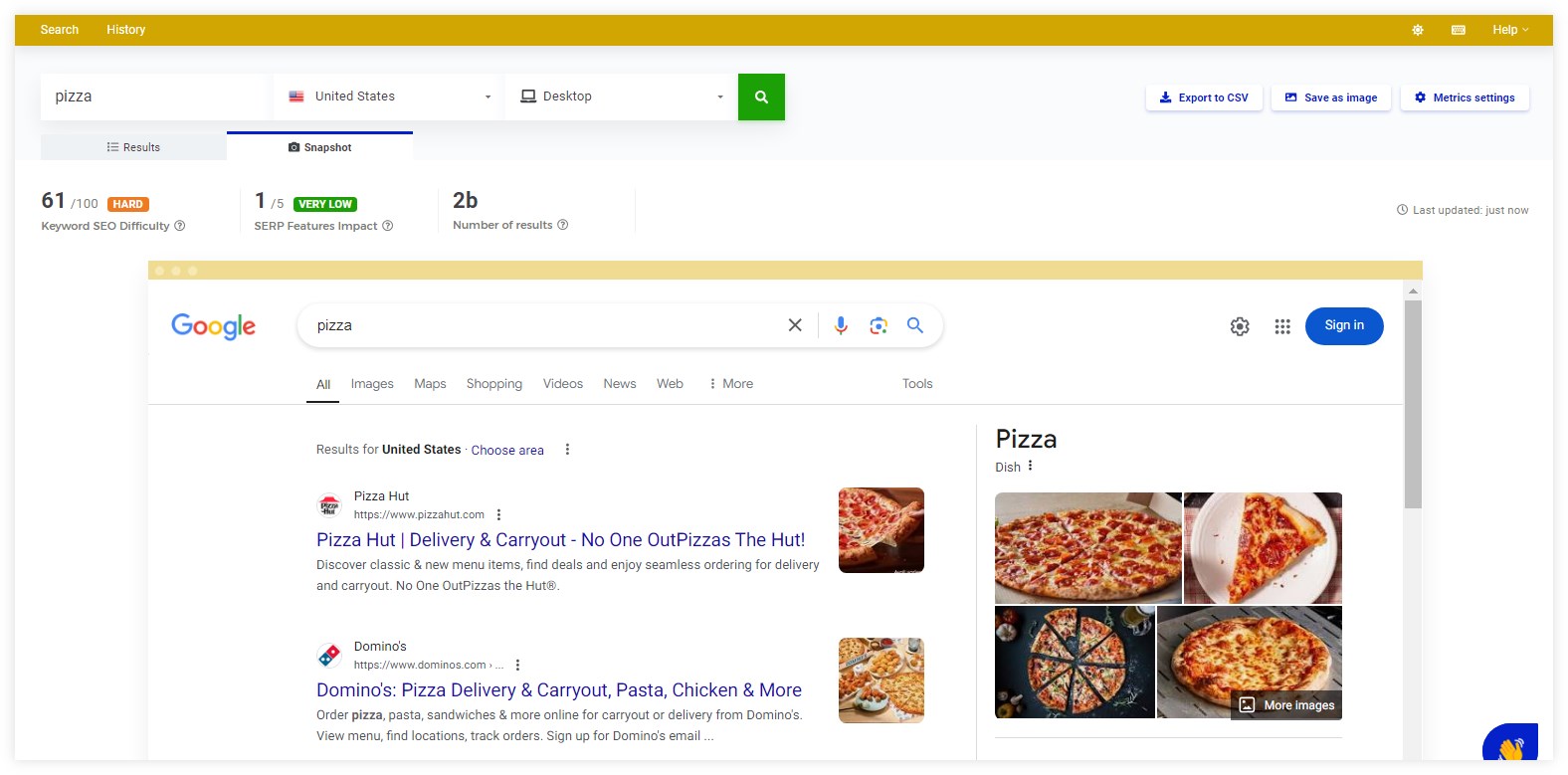
Task: Expand the United States country dropdown
Action: click(389, 97)
